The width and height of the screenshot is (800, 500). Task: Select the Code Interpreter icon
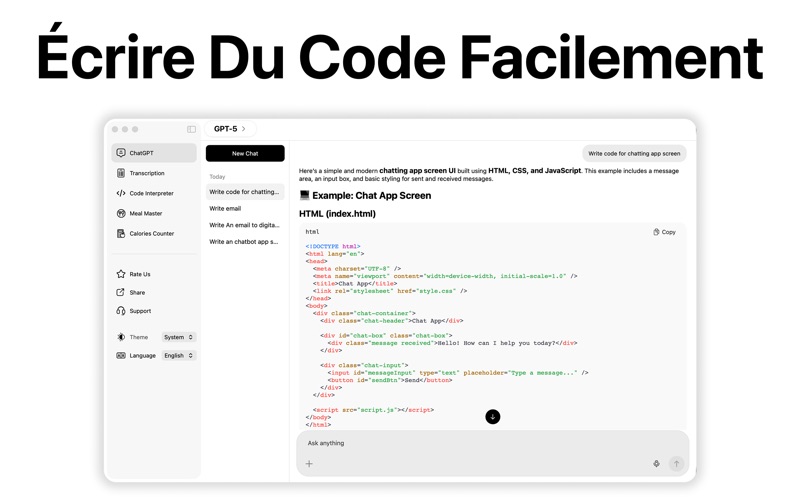(x=121, y=193)
